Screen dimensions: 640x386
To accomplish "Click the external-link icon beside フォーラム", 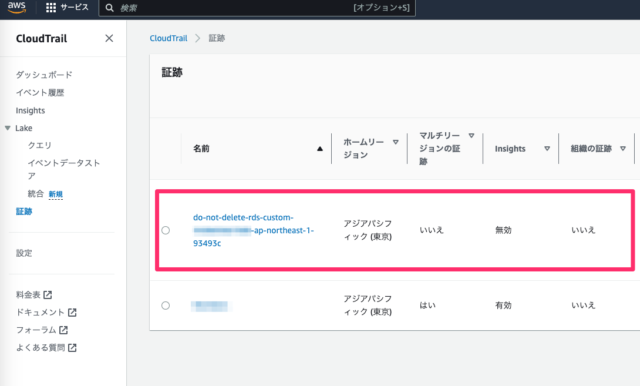I will [63, 330].
